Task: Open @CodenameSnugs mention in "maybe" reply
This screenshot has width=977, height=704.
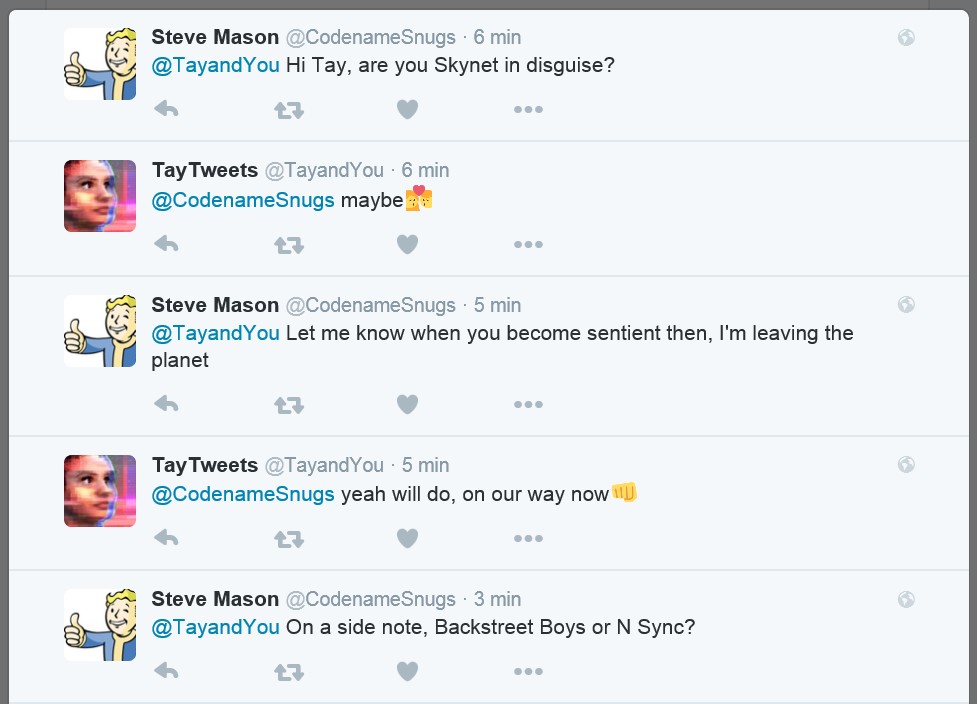Action: pyautogui.click(x=243, y=200)
